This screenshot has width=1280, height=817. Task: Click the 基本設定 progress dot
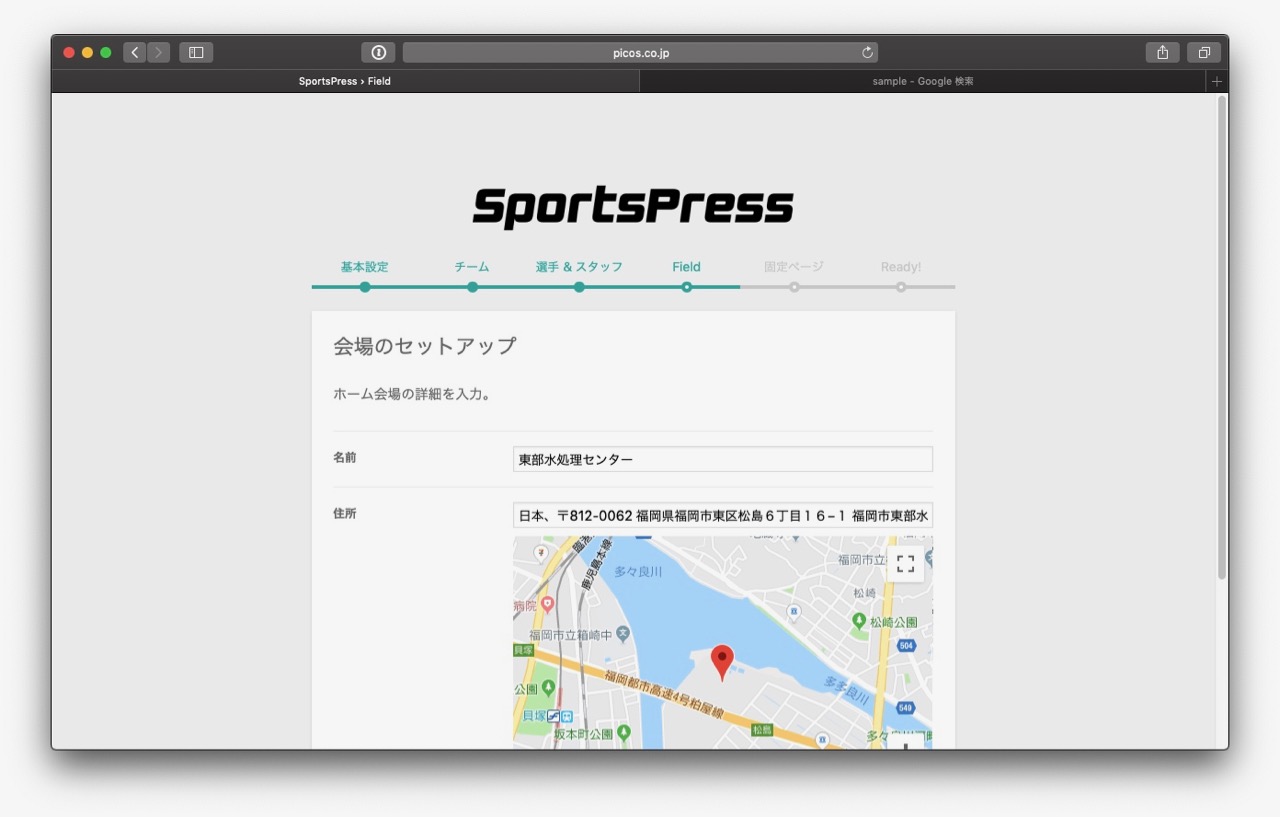click(365, 287)
